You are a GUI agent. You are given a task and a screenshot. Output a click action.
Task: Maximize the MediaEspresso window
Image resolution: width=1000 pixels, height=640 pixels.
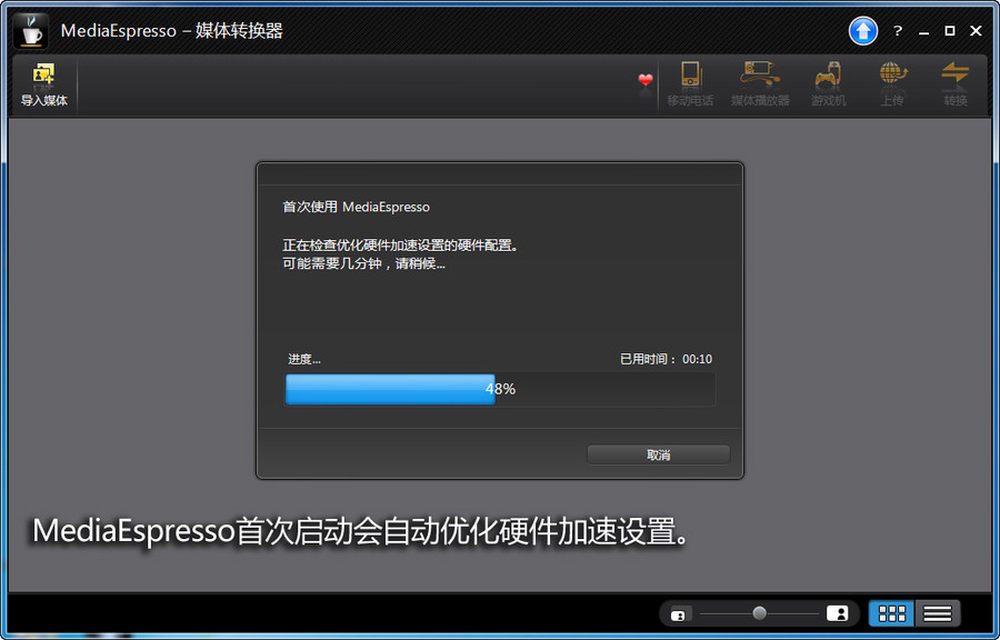pos(950,31)
